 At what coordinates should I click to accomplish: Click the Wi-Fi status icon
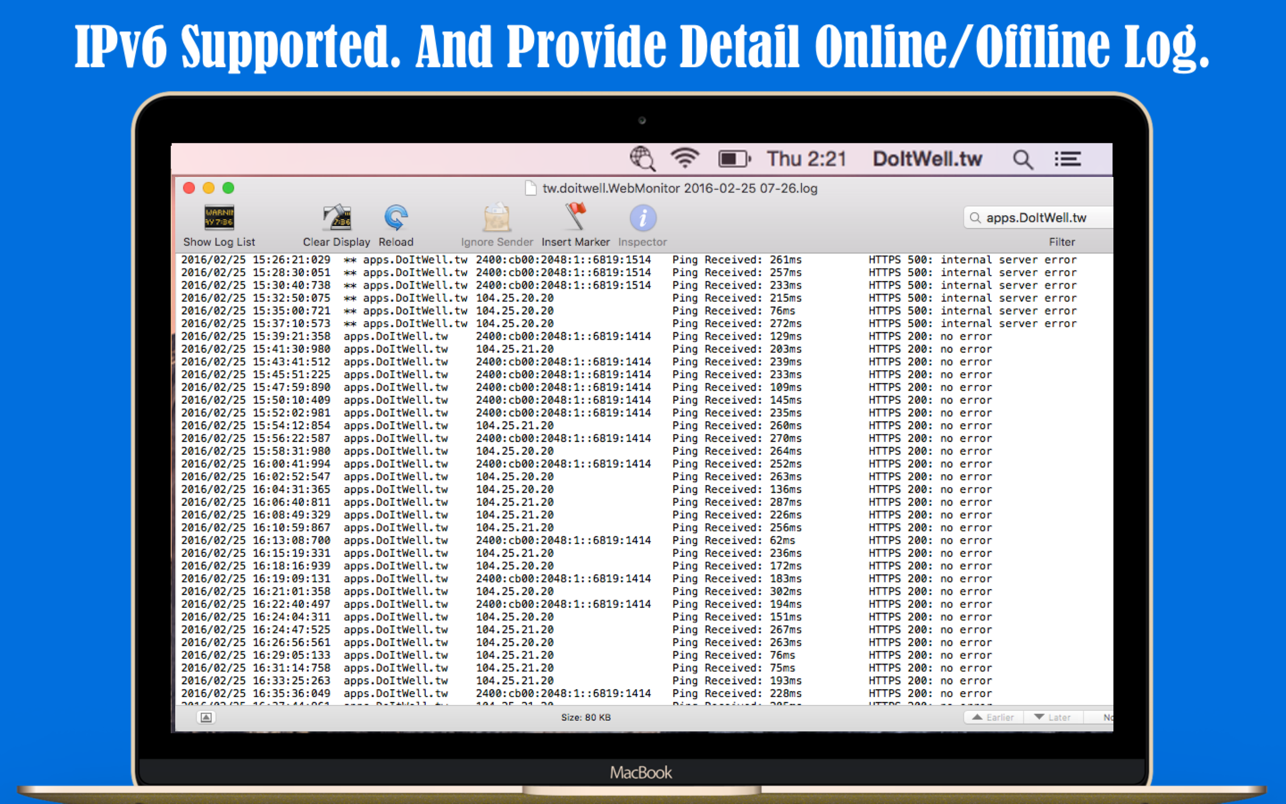tap(685, 159)
